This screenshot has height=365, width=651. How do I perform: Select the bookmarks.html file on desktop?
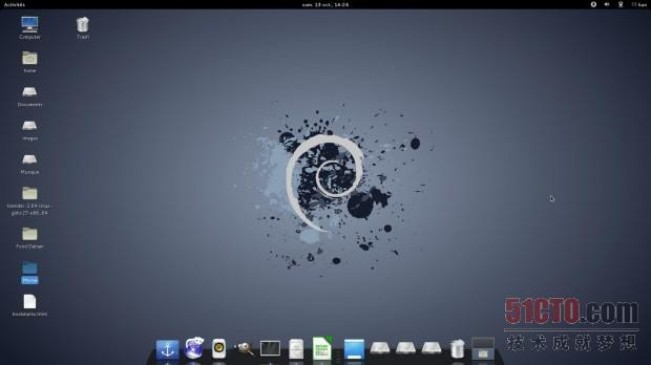click(29, 305)
